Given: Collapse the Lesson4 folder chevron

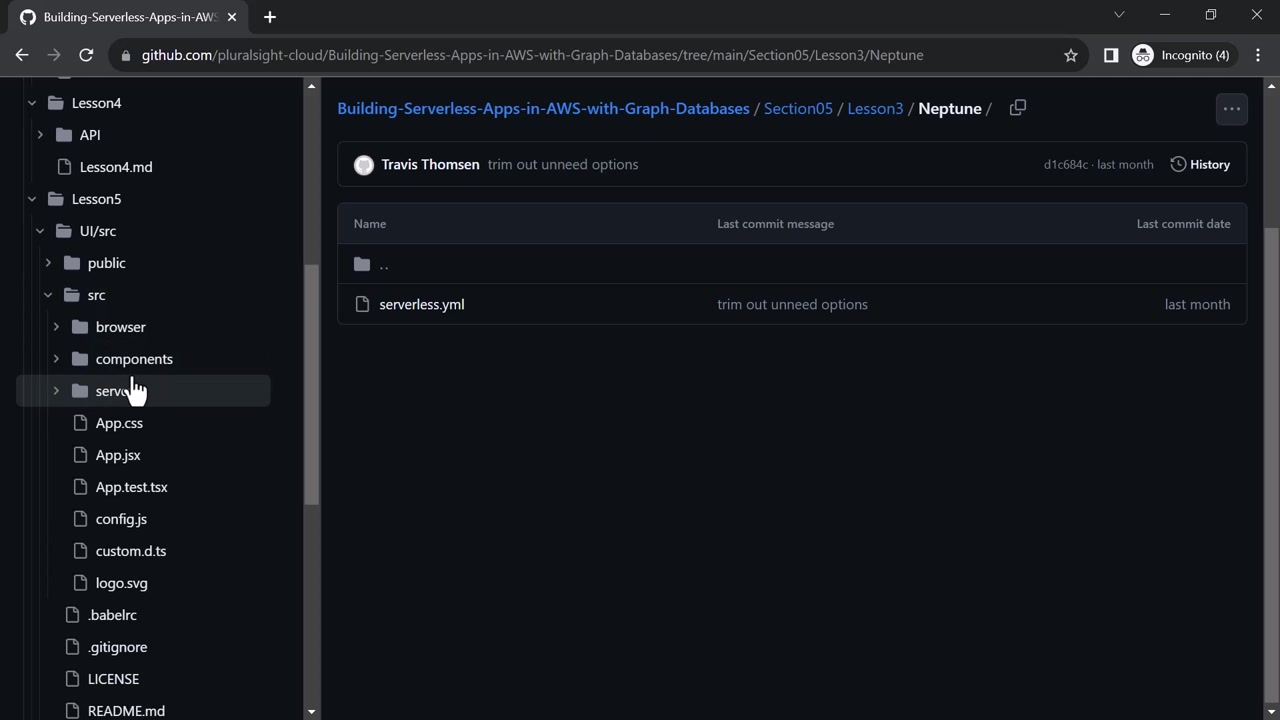Looking at the screenshot, I should (x=32, y=103).
